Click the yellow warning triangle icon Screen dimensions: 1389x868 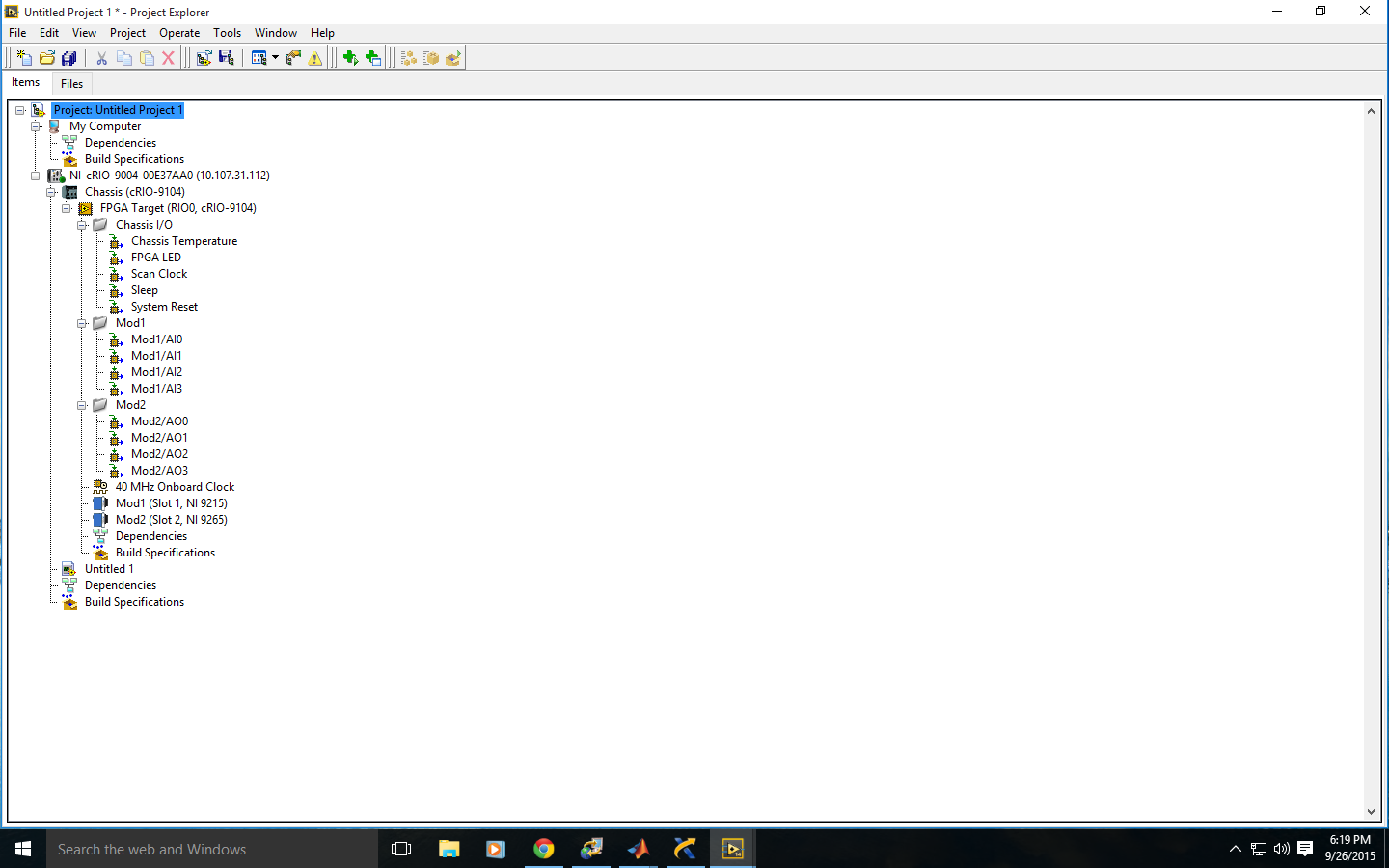coord(315,58)
